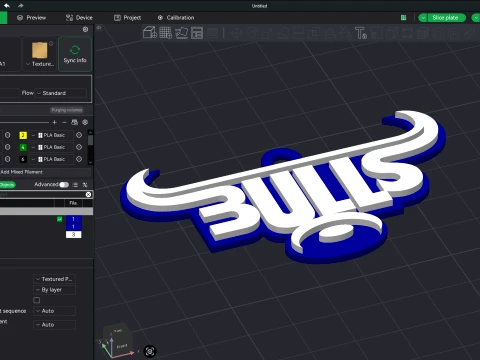Click the view orientation cube
This screenshot has width=480, height=360.
coord(117,340)
